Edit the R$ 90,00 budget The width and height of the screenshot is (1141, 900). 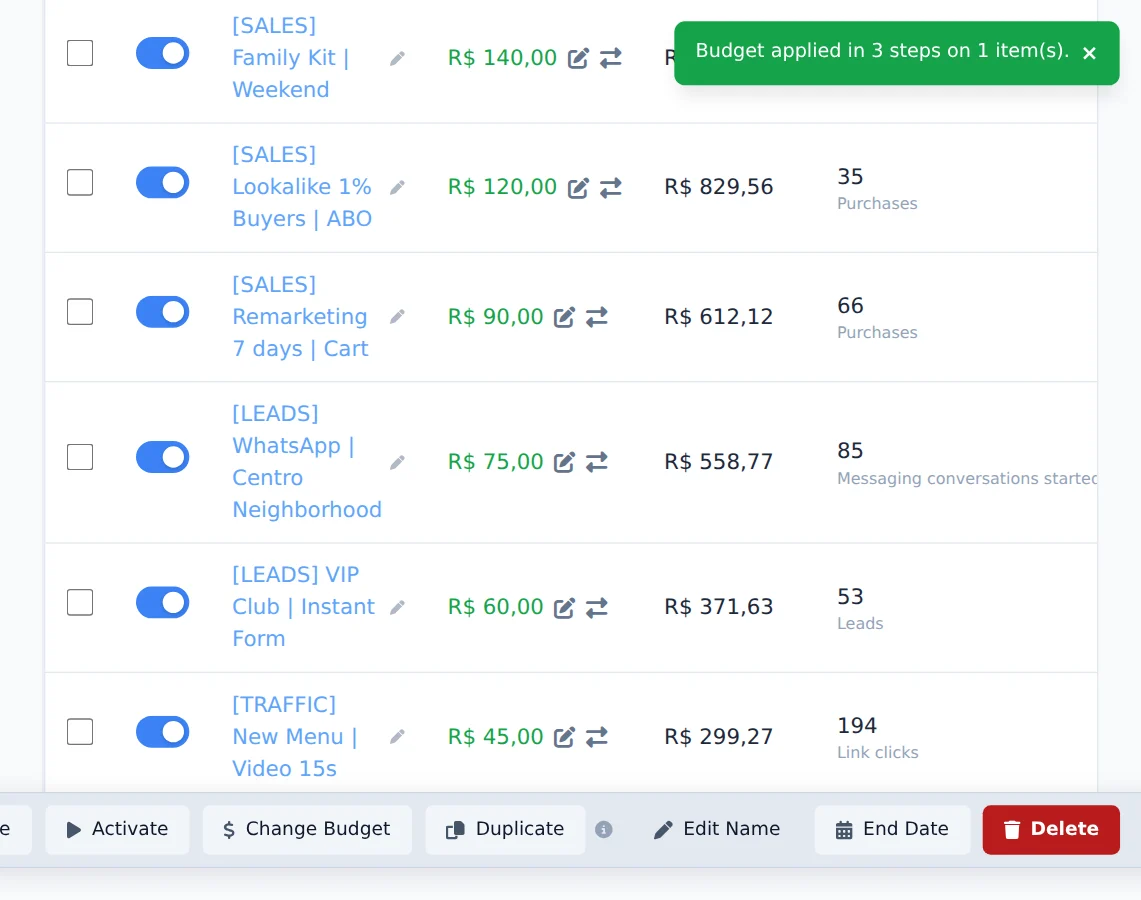564,317
